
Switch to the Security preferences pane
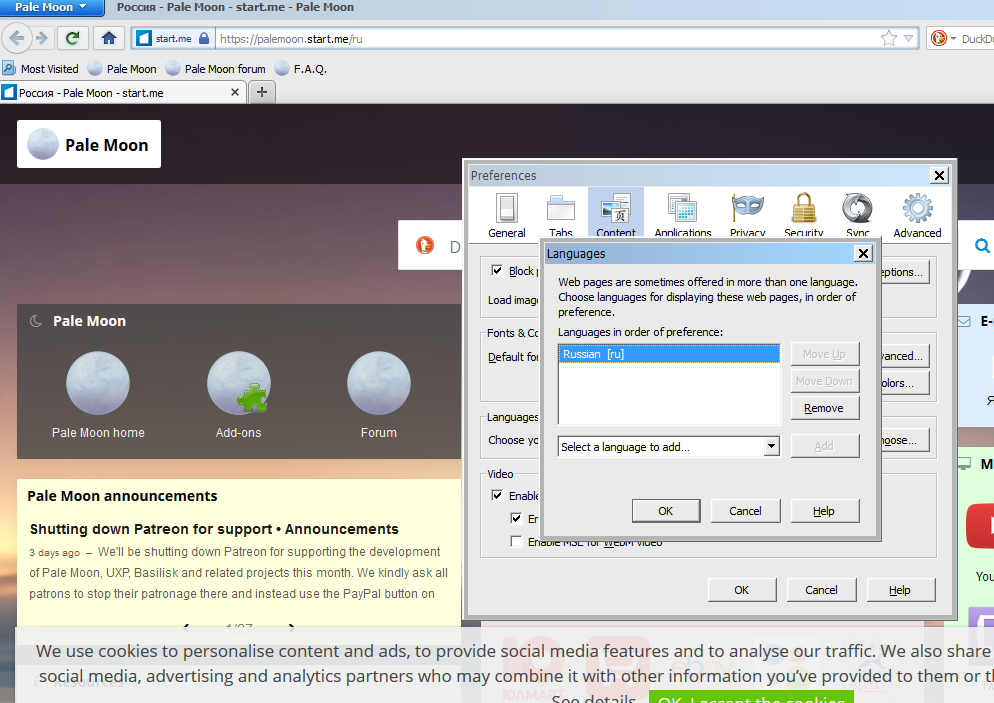[x=803, y=215]
